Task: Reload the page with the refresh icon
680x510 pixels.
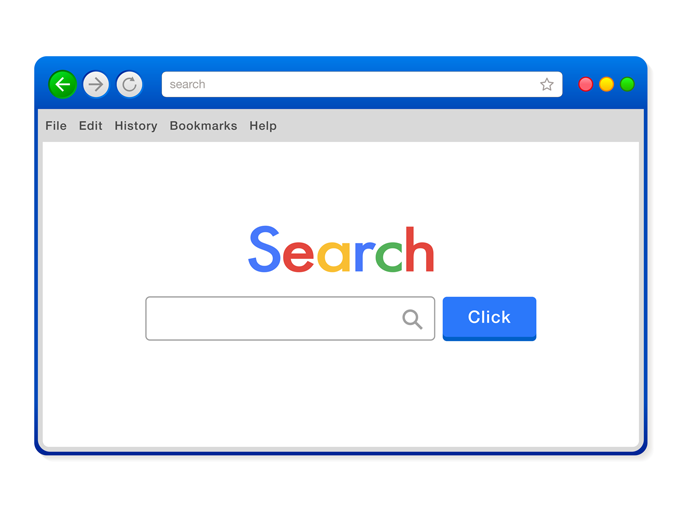Action: point(129,84)
